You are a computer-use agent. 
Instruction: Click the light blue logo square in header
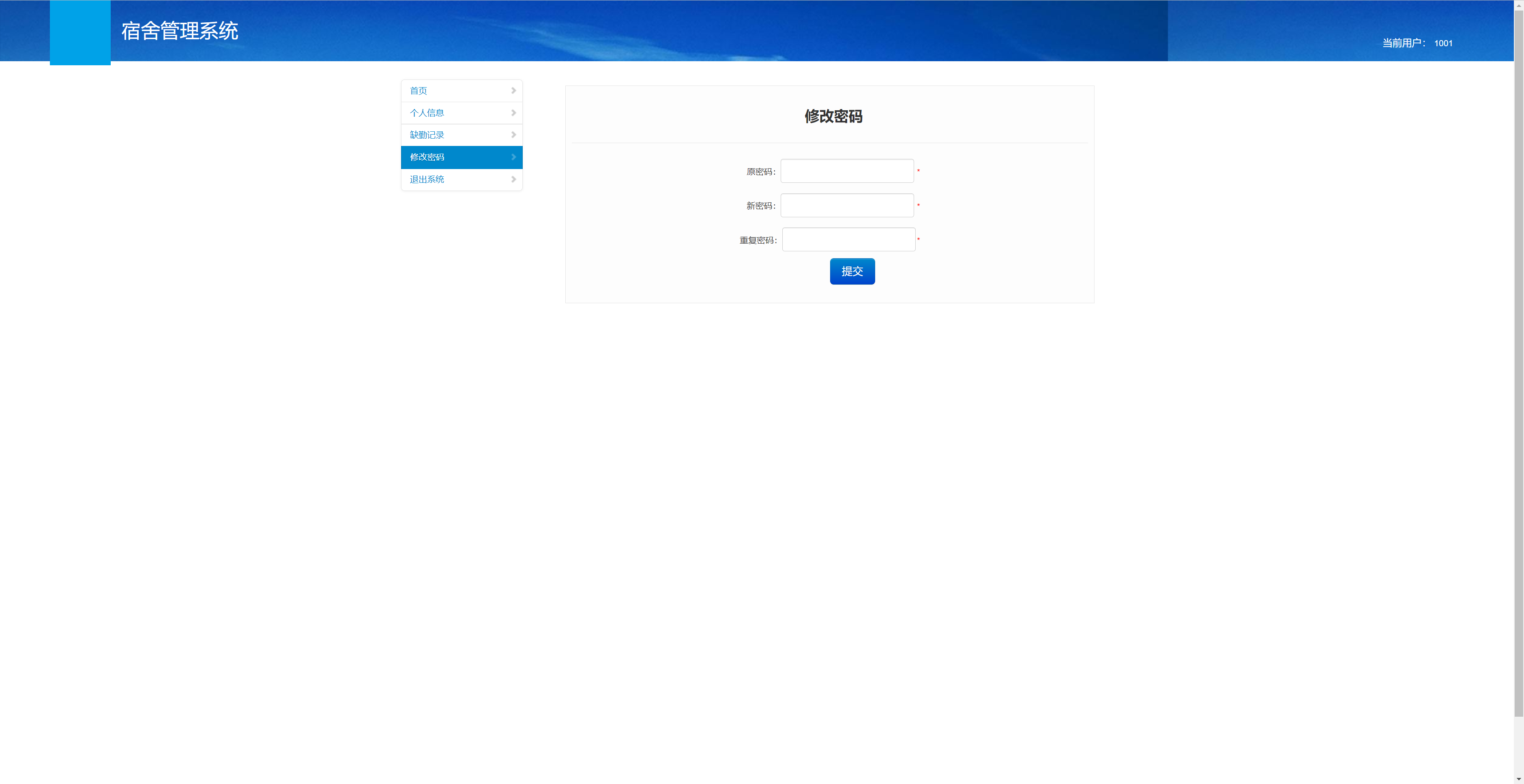(80, 32)
